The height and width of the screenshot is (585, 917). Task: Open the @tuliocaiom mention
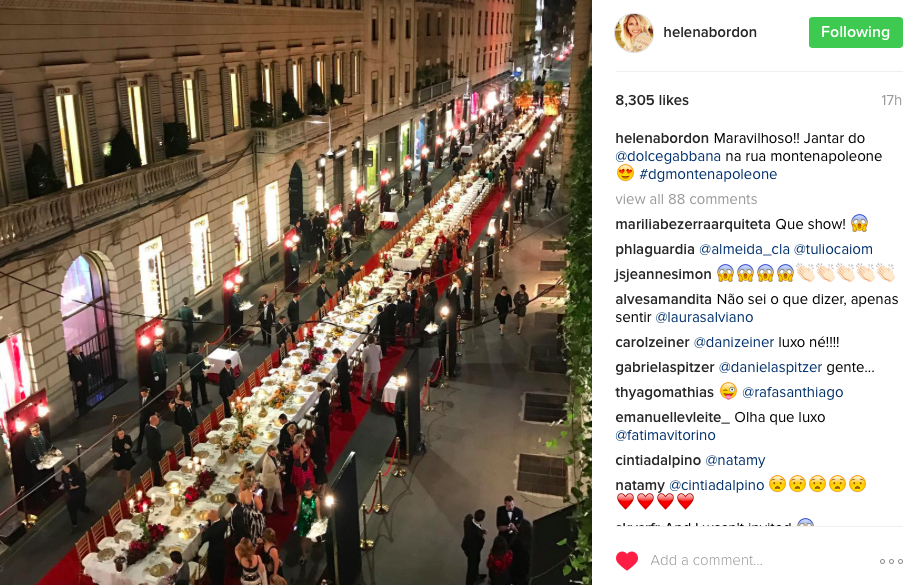tap(833, 249)
